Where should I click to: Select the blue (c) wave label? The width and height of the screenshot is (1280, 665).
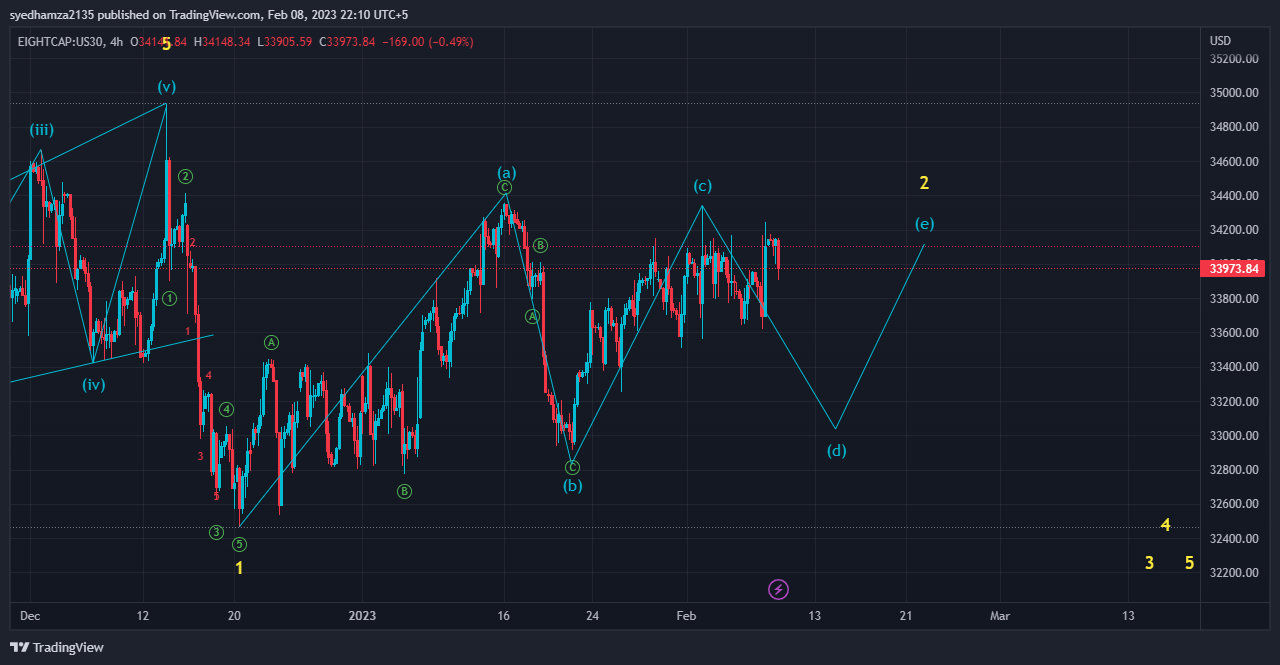703,186
